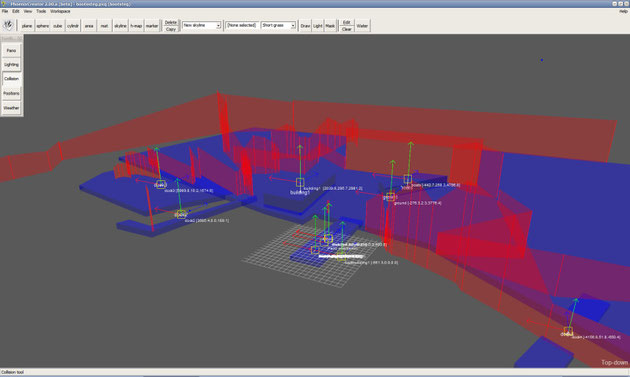Open the Tools menu

[x=41, y=11]
